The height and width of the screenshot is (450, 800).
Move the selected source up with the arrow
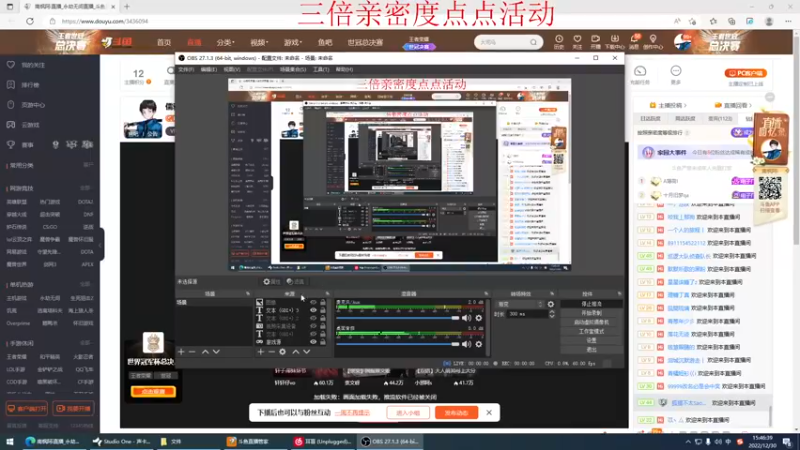coord(295,352)
